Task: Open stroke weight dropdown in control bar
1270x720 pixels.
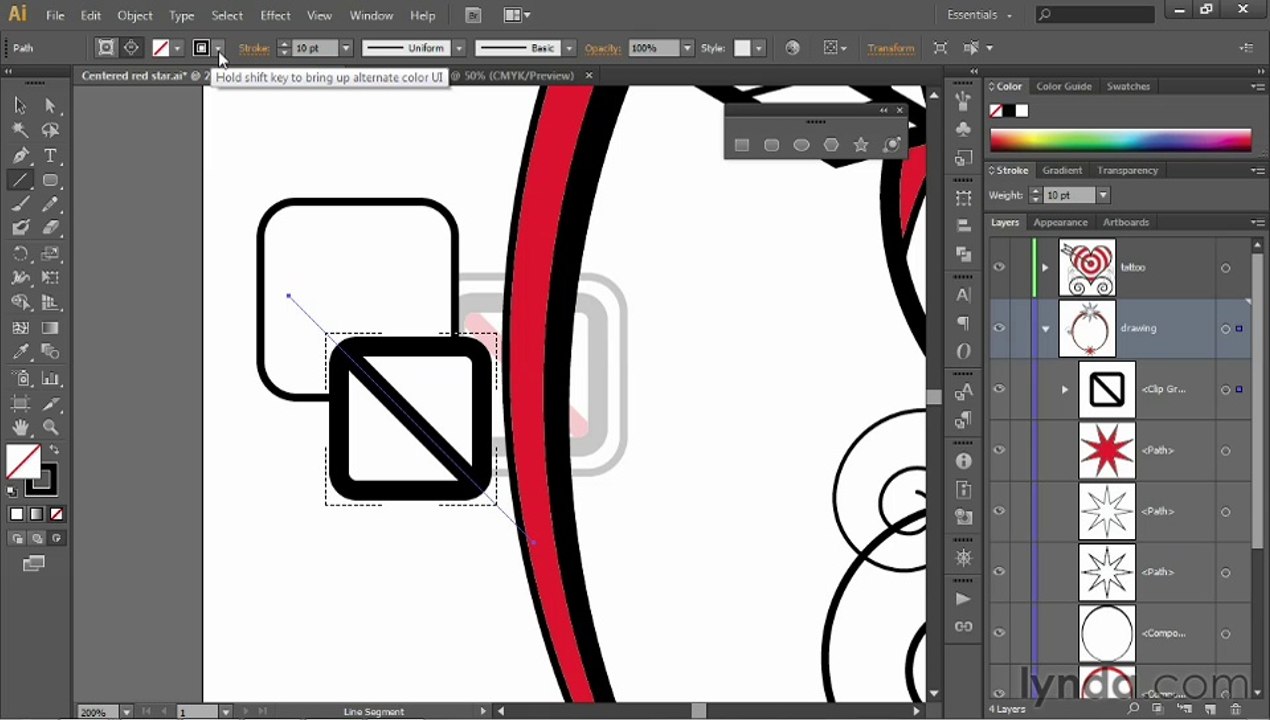Action: click(x=346, y=48)
